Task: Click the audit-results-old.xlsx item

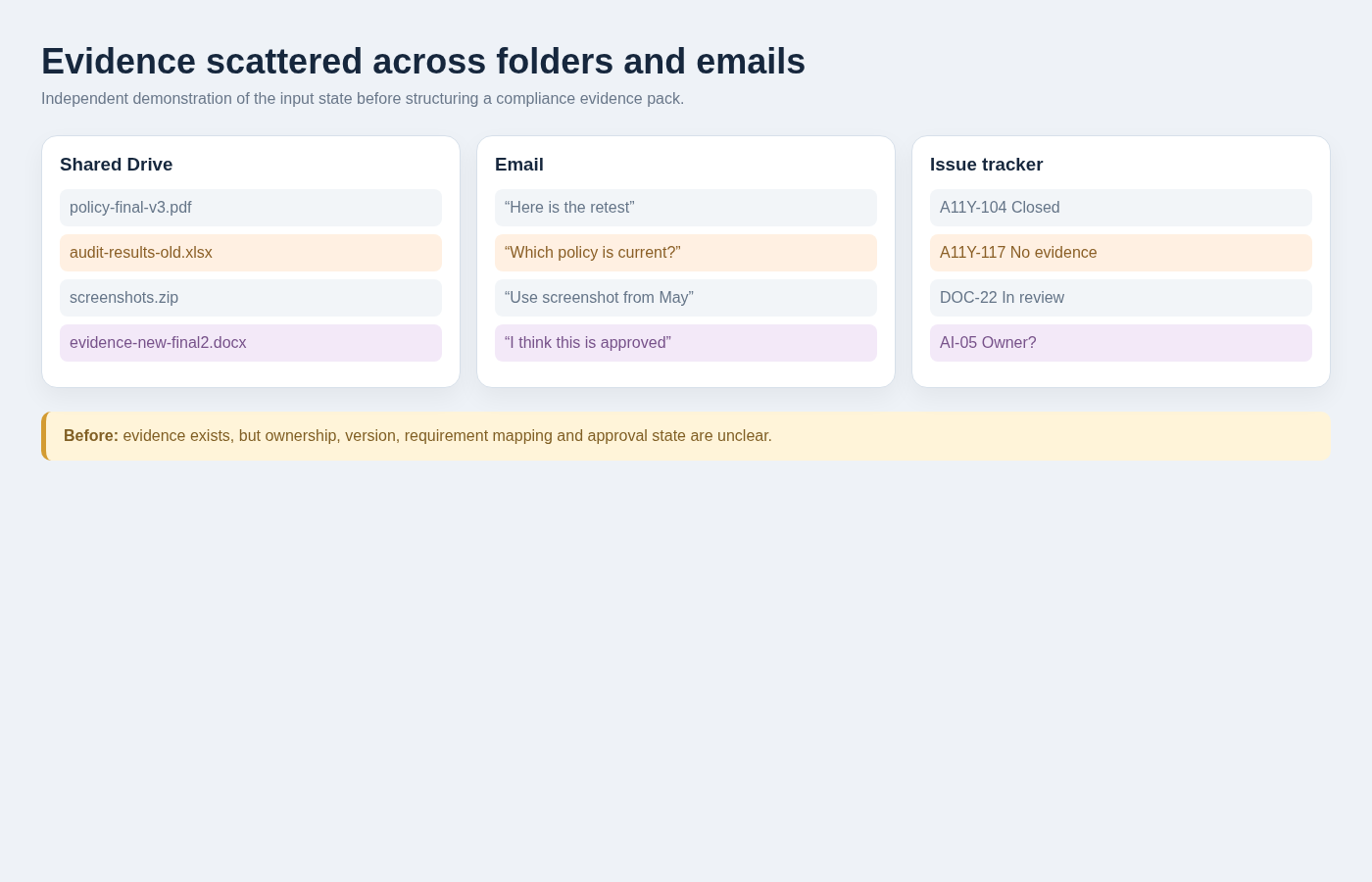Action: [x=251, y=253]
